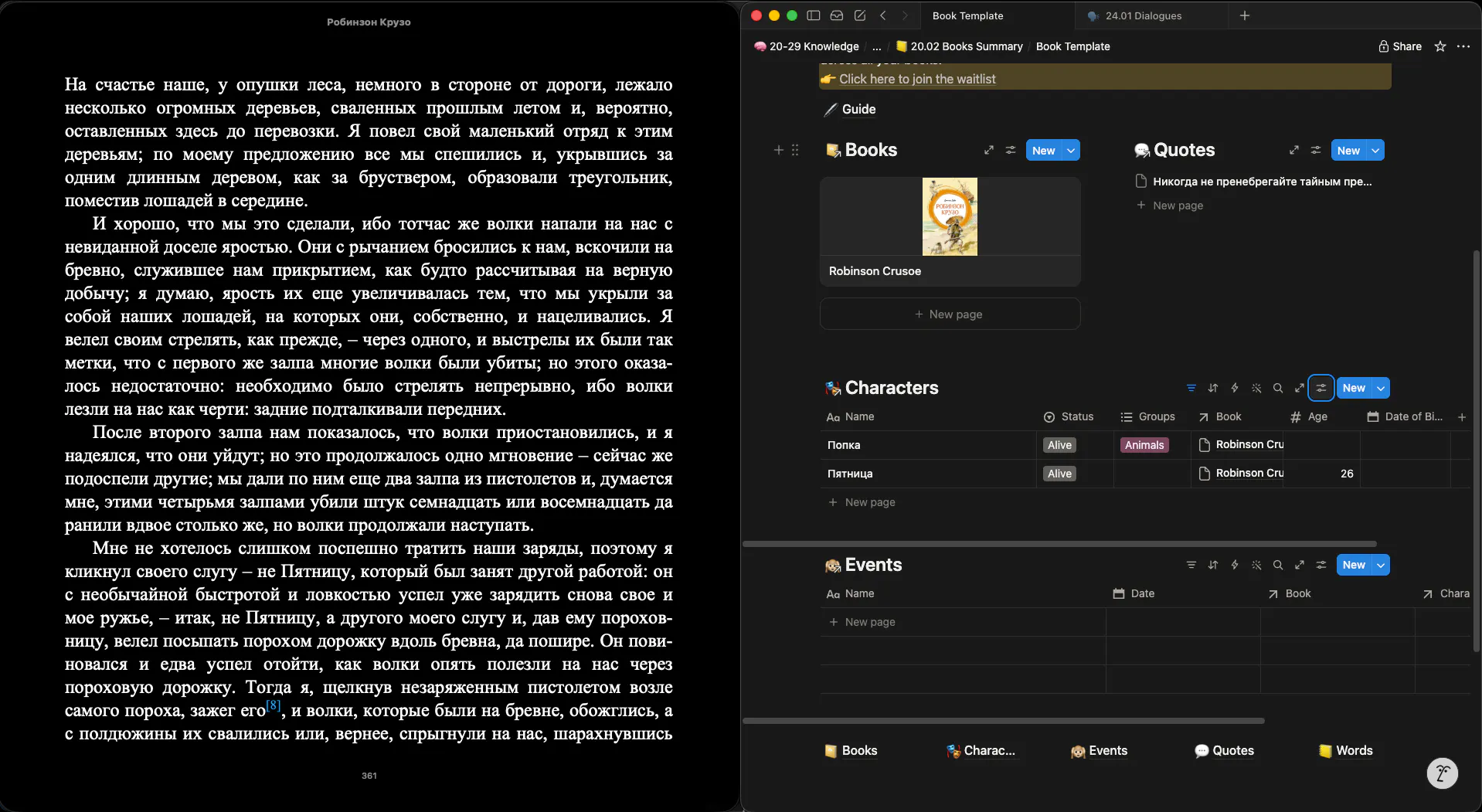Click New in the Quotes database
Screen dimensions: 1482x812
(x=1348, y=150)
